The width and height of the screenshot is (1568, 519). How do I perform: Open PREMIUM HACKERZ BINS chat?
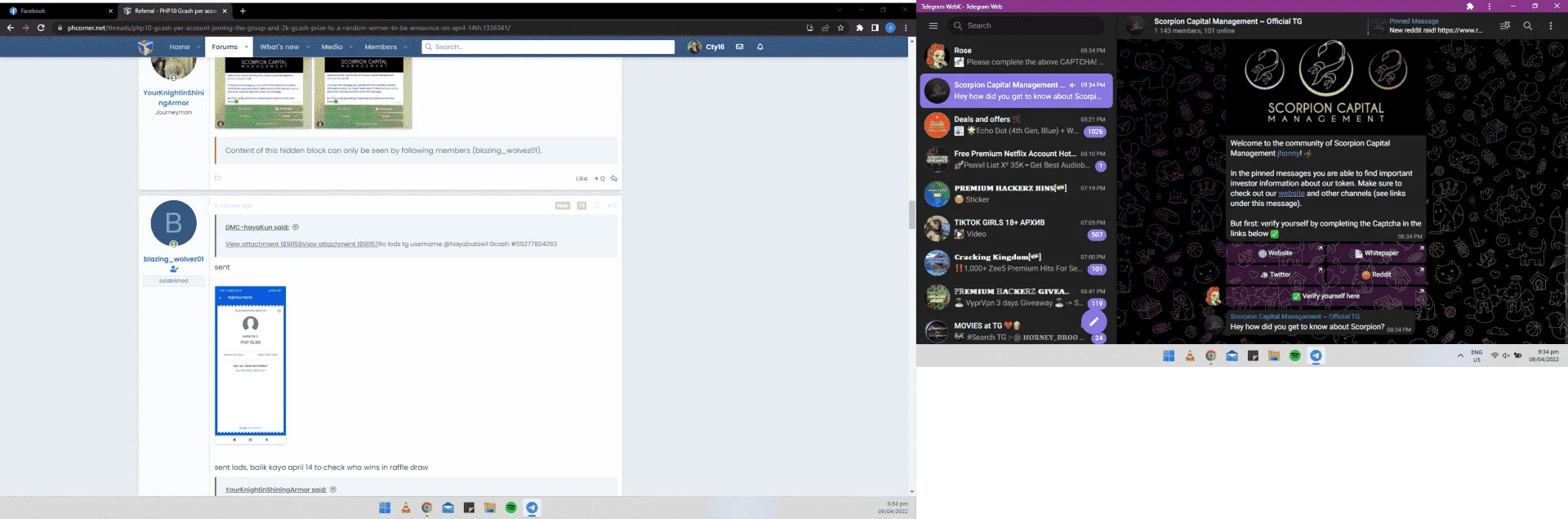click(x=1016, y=194)
